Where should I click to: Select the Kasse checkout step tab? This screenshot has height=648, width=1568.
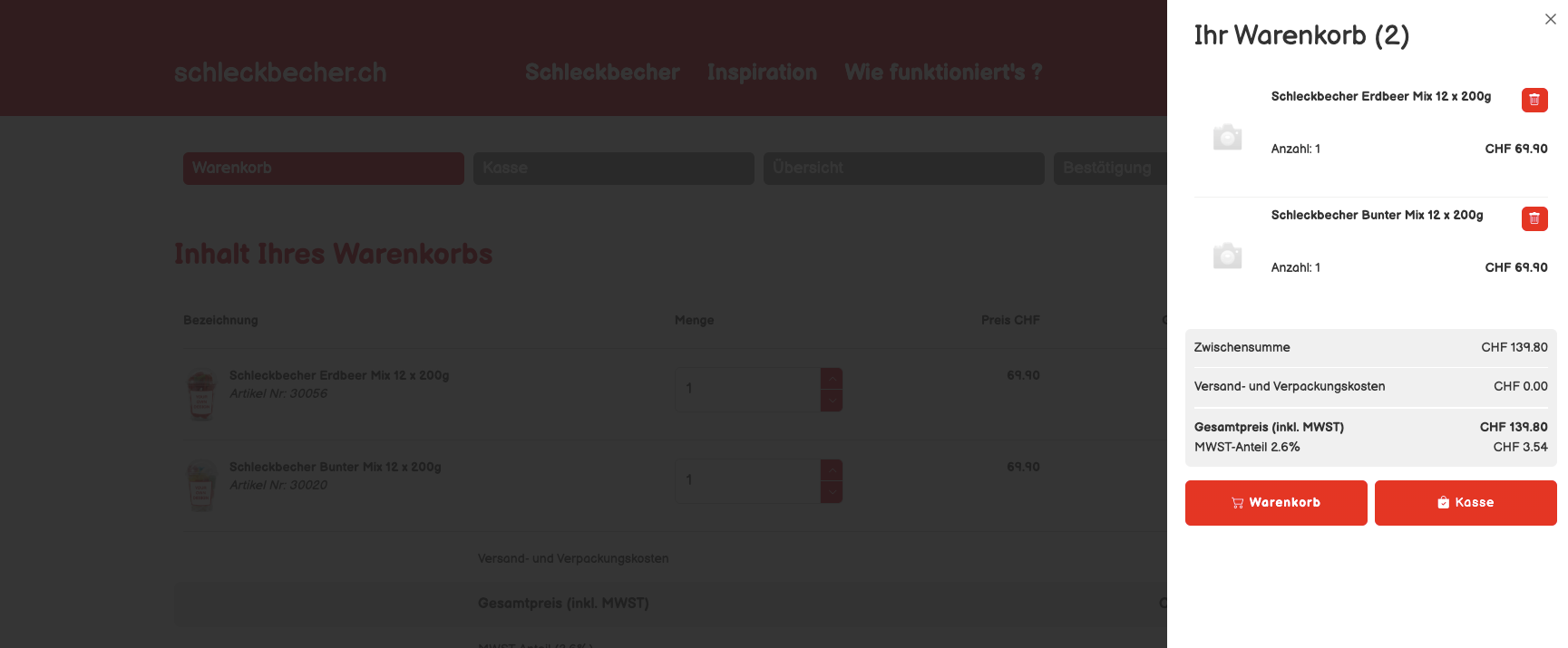(x=613, y=169)
